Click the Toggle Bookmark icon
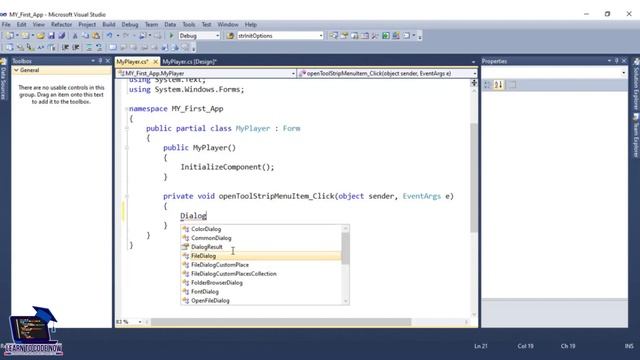640x360 pixels. coord(113,48)
